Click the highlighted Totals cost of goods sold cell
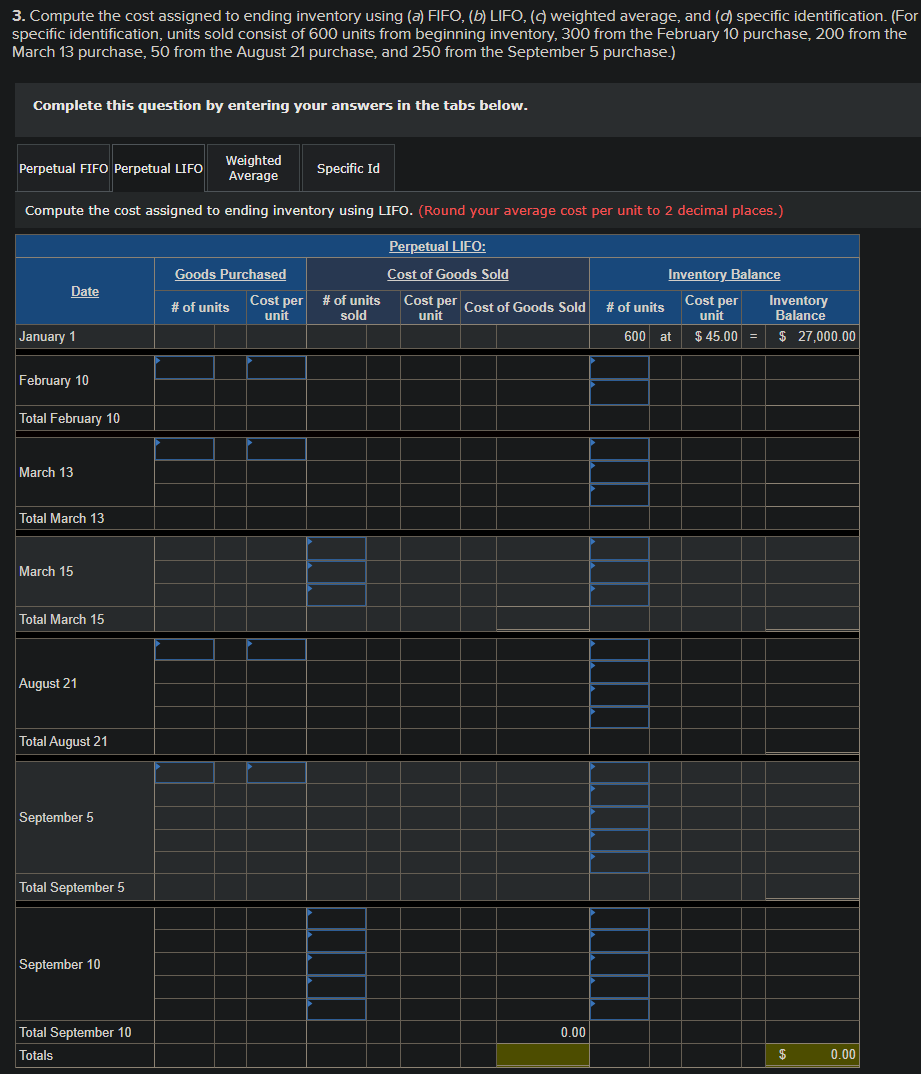The height and width of the screenshot is (1074, 921). 542,1055
